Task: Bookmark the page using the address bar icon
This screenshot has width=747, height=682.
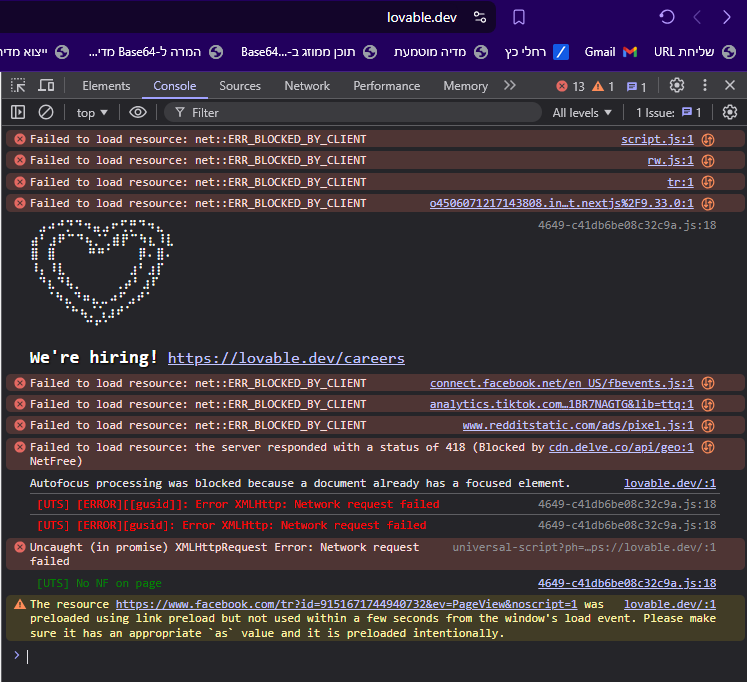Action: [519, 17]
